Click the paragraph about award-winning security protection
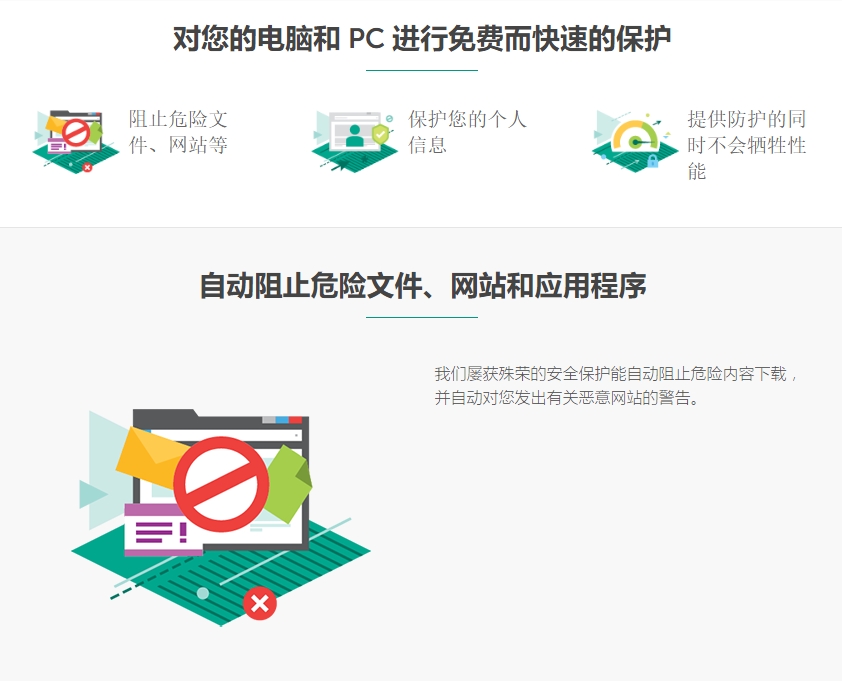Screen dimensions: 842x681 click(616, 386)
